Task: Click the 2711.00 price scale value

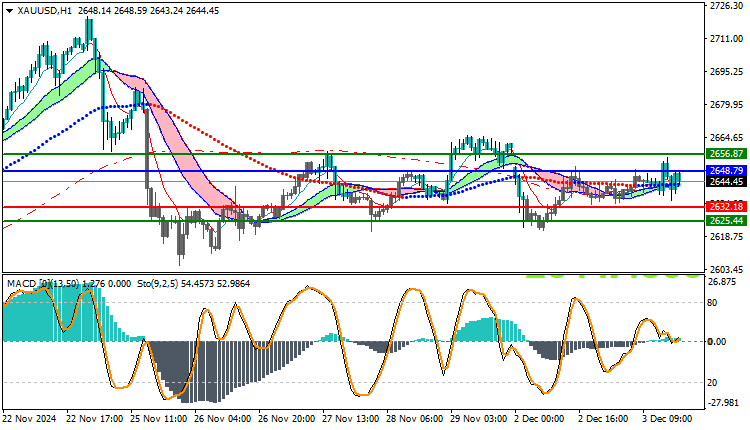Action: point(727,38)
